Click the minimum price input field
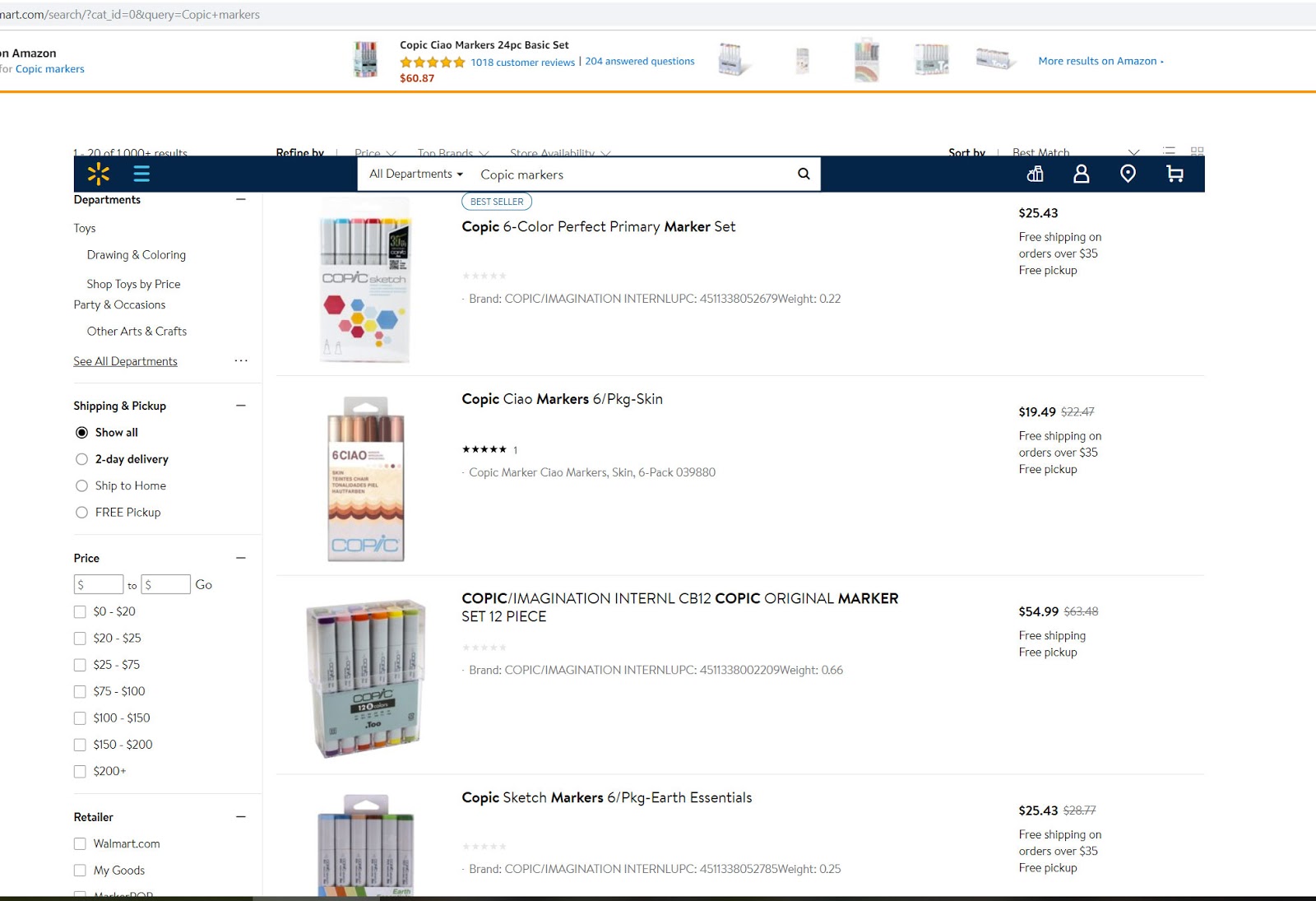 (x=99, y=584)
